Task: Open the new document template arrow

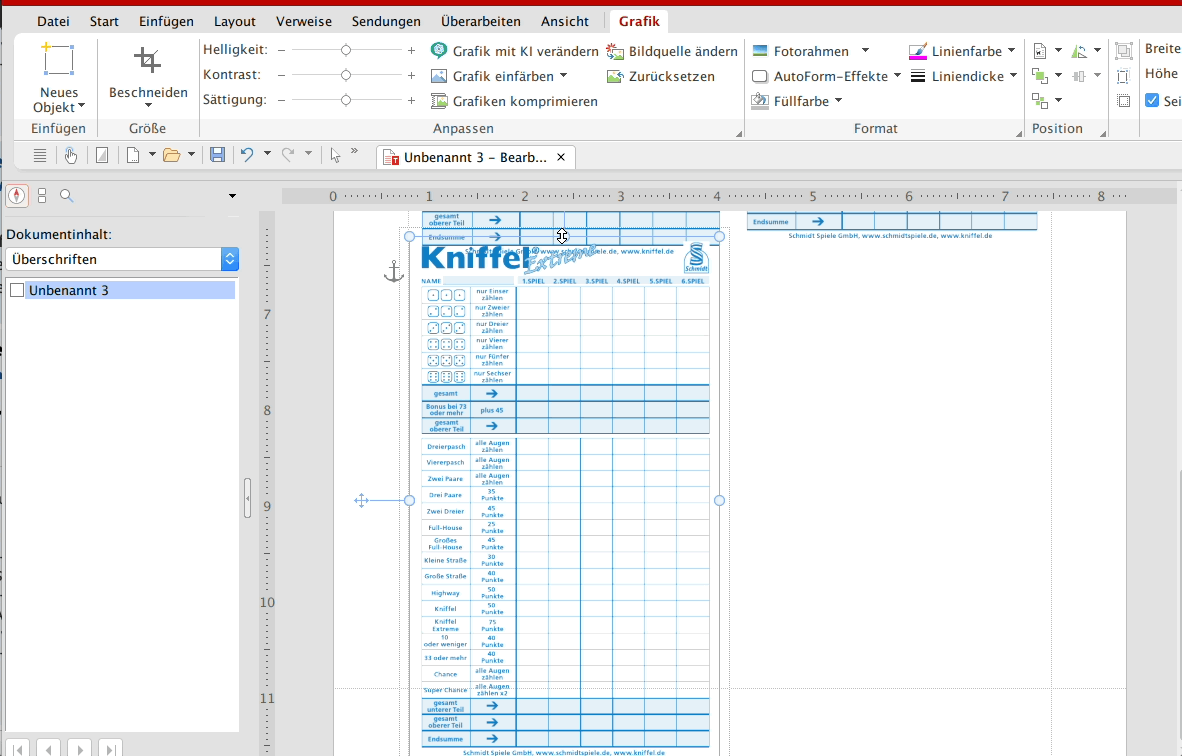Action: pyautogui.click(x=152, y=155)
